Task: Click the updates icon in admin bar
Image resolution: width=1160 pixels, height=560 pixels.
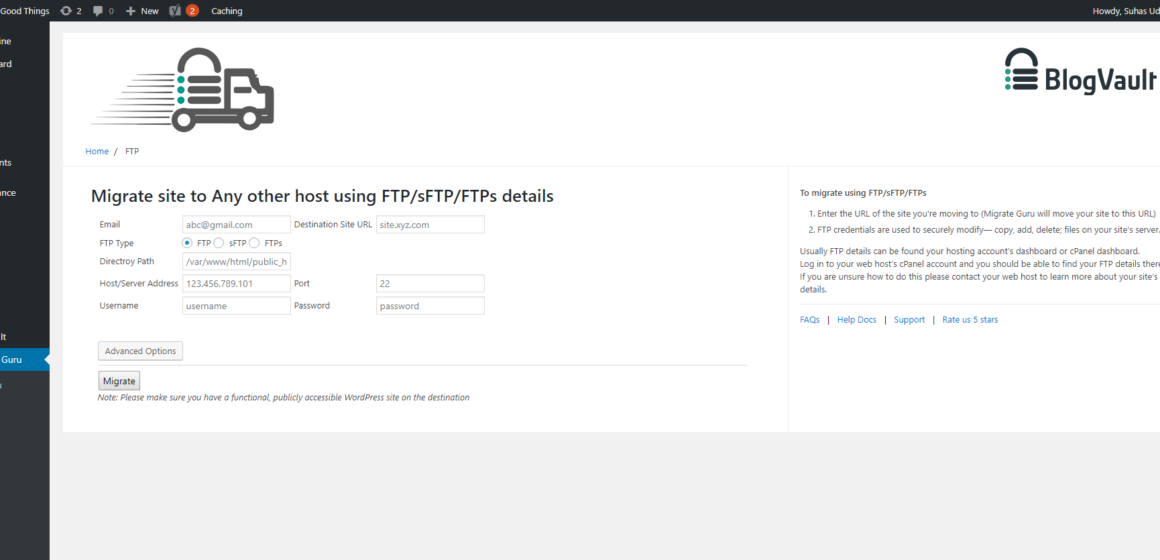Action: point(66,11)
